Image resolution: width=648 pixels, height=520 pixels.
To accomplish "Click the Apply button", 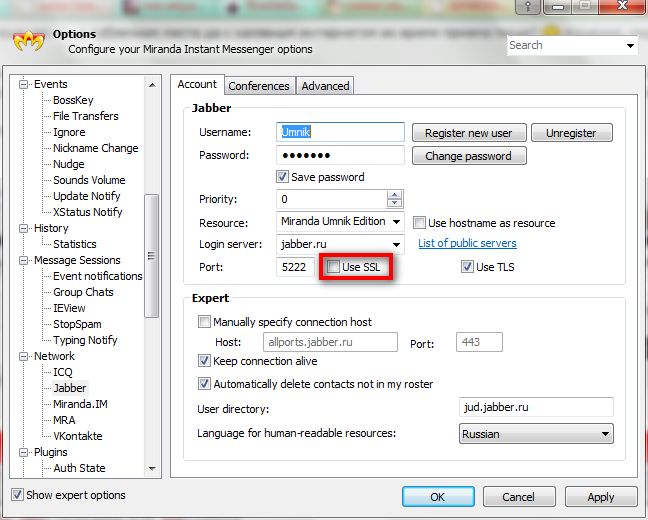I will (601, 496).
